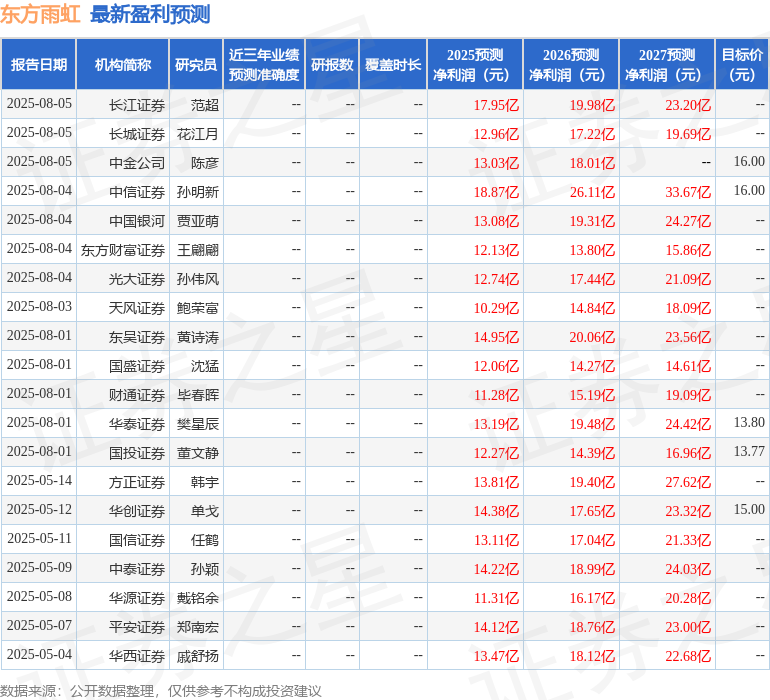Select researcher 孙伟风 cell

198,279
